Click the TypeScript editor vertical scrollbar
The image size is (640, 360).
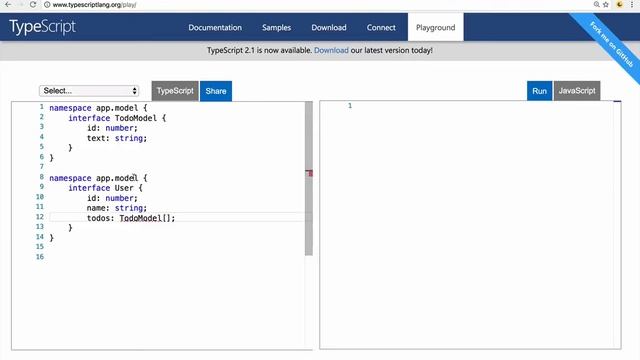[309, 178]
